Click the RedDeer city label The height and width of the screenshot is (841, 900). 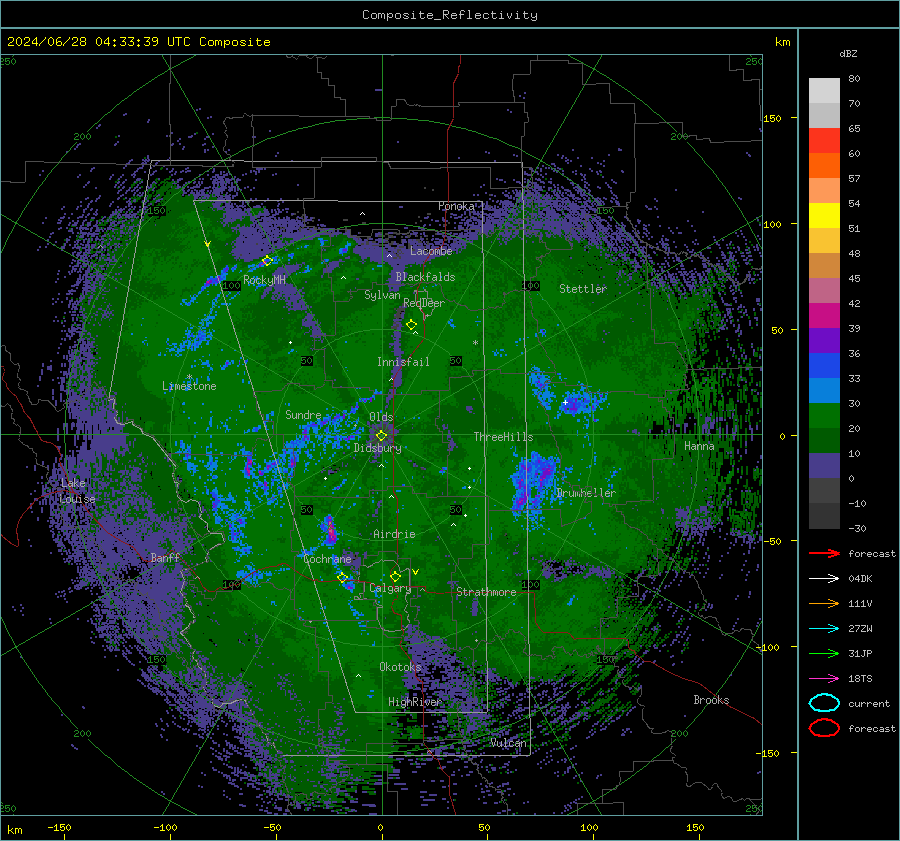click(424, 303)
